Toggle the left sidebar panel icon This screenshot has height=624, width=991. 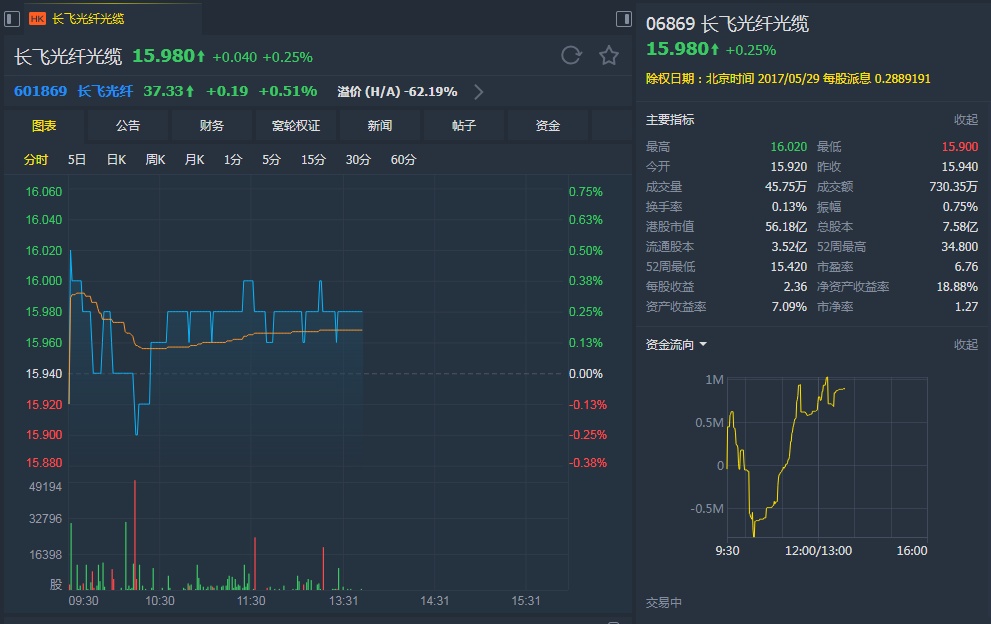[12, 19]
